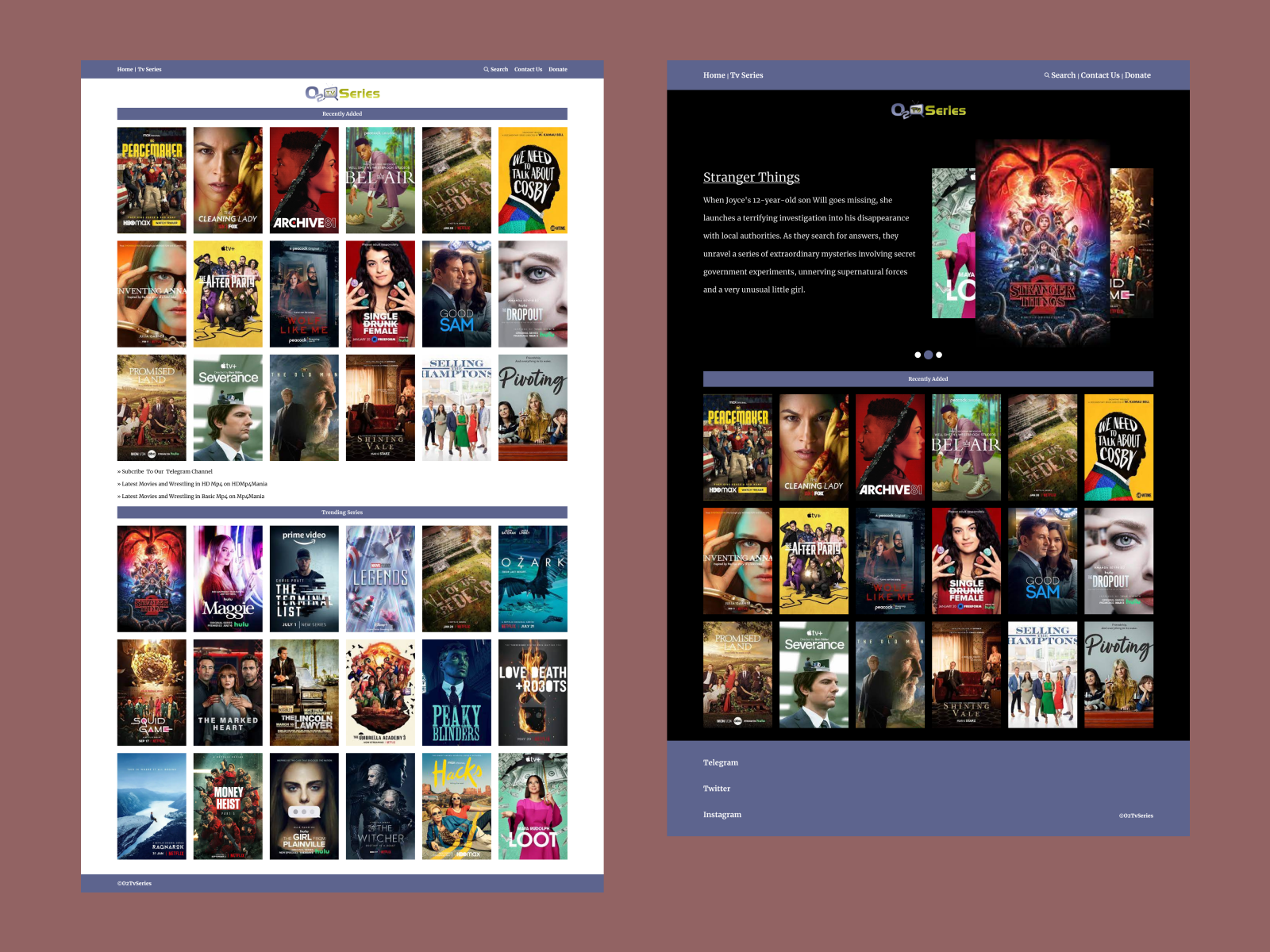The width and height of the screenshot is (1270, 952).
Task: Open the Squid Game poster in Trending Series
Action: (x=152, y=692)
